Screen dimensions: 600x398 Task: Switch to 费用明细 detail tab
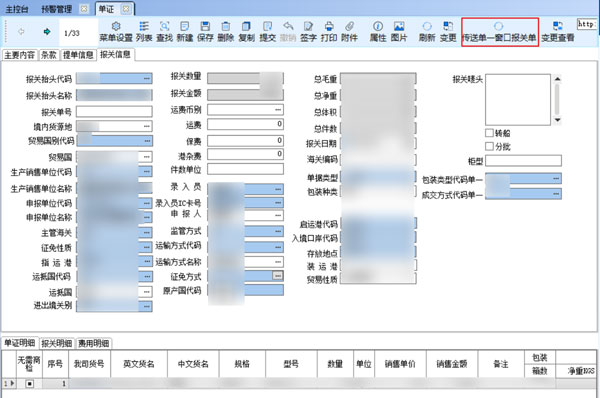[x=94, y=343]
